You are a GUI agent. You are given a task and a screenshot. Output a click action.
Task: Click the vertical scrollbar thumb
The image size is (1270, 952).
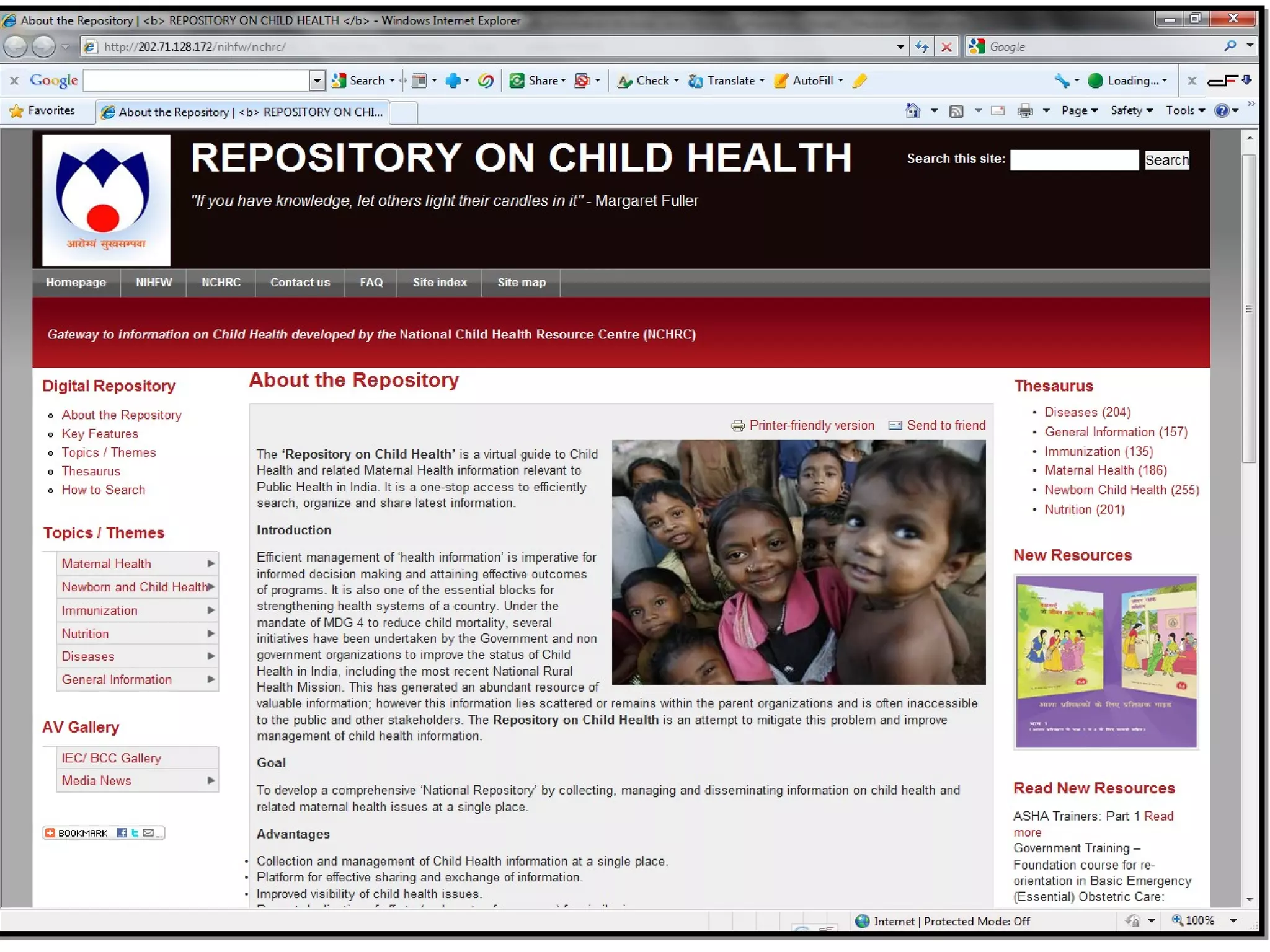pyautogui.click(x=1248, y=308)
